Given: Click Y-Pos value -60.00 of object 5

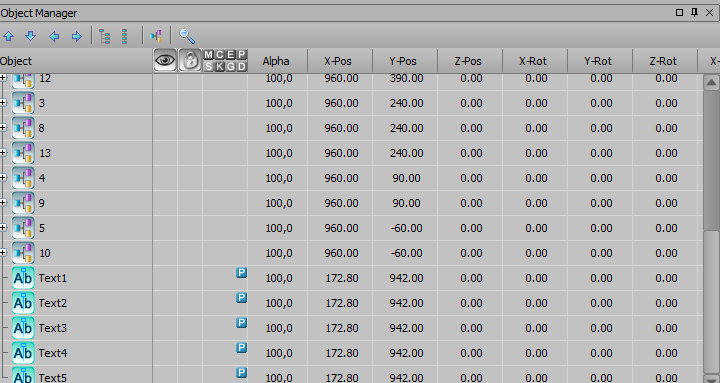Looking at the screenshot, I should click(x=406, y=228).
